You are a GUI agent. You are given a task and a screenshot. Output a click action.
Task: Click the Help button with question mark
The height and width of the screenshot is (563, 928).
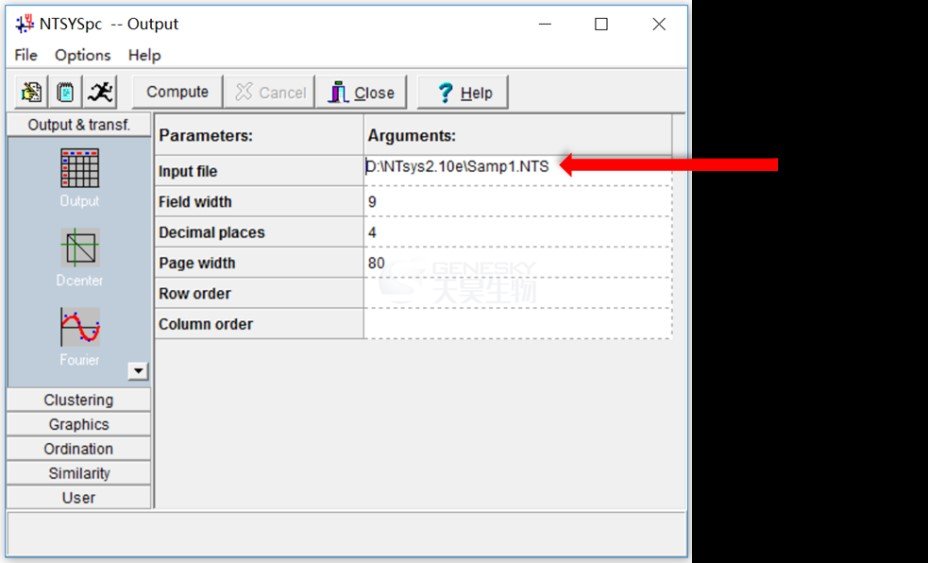(463, 92)
